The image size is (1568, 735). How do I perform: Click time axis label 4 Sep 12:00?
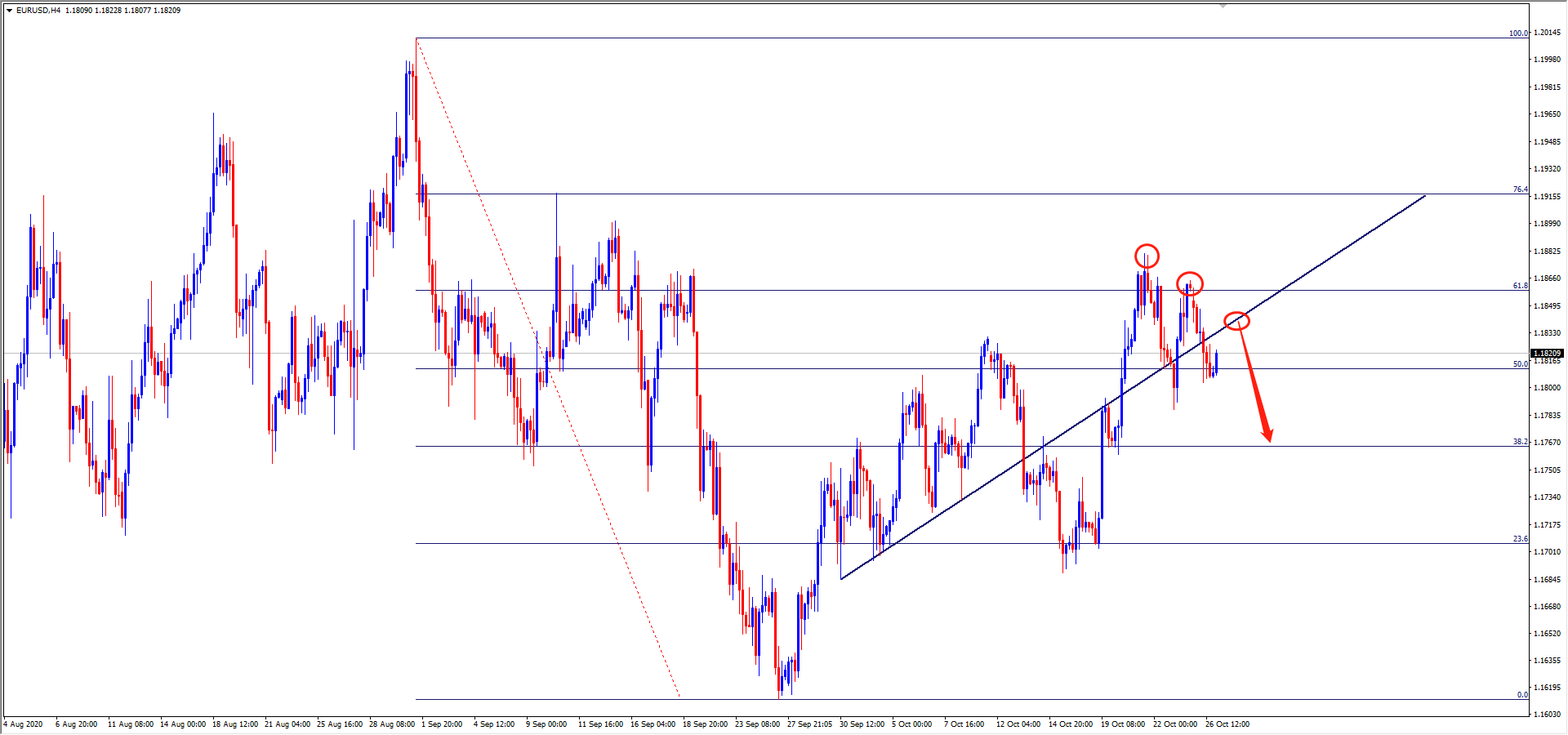[x=494, y=724]
